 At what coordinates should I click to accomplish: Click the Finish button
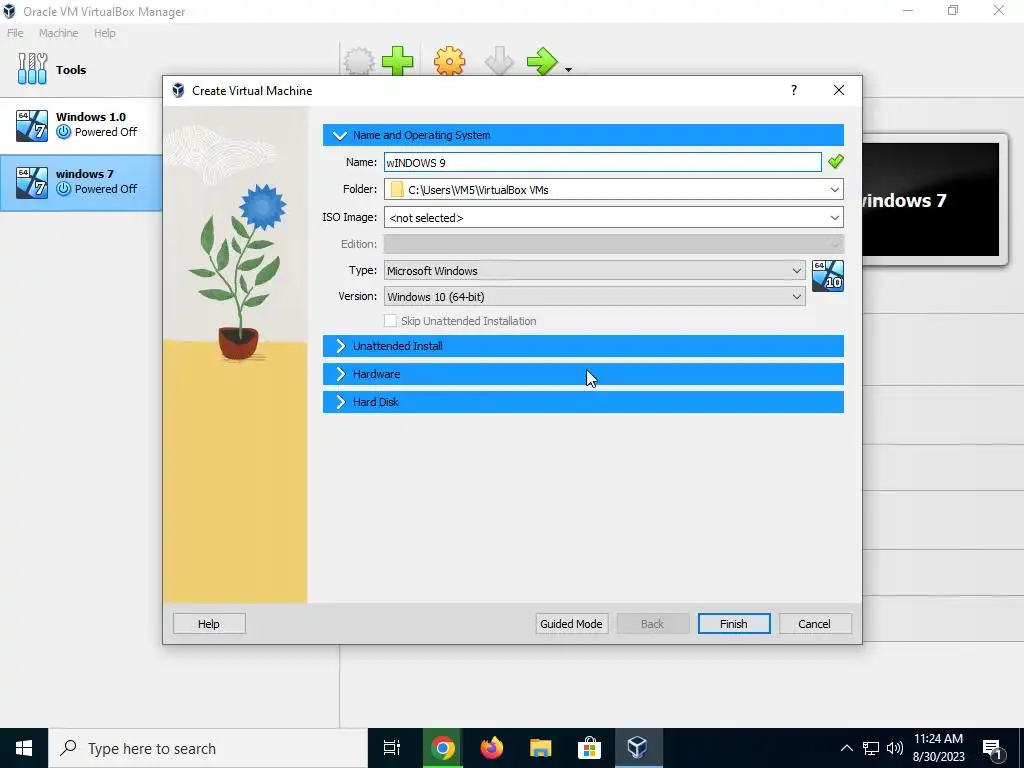click(733, 624)
